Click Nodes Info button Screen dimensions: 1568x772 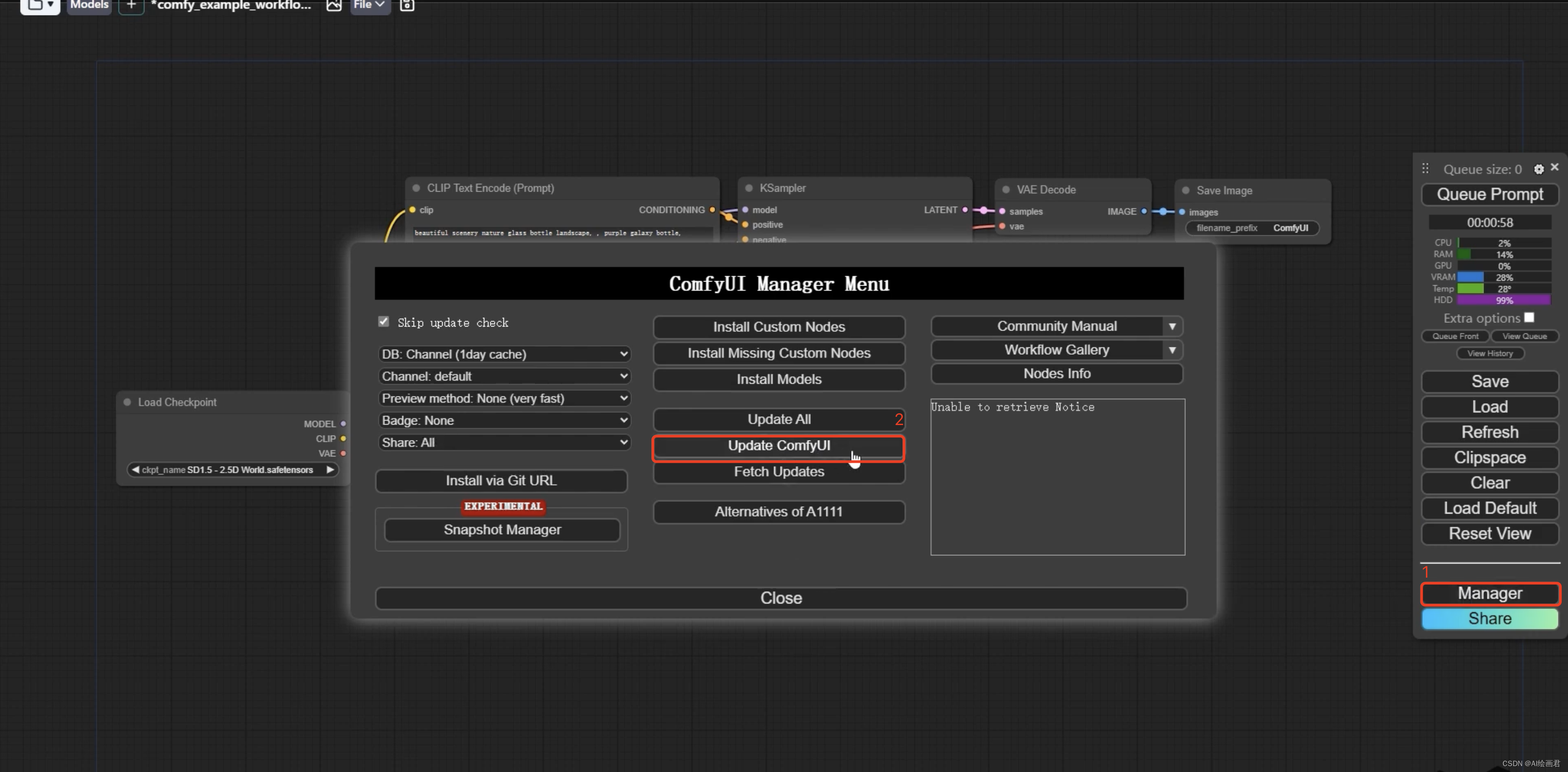(x=1057, y=374)
